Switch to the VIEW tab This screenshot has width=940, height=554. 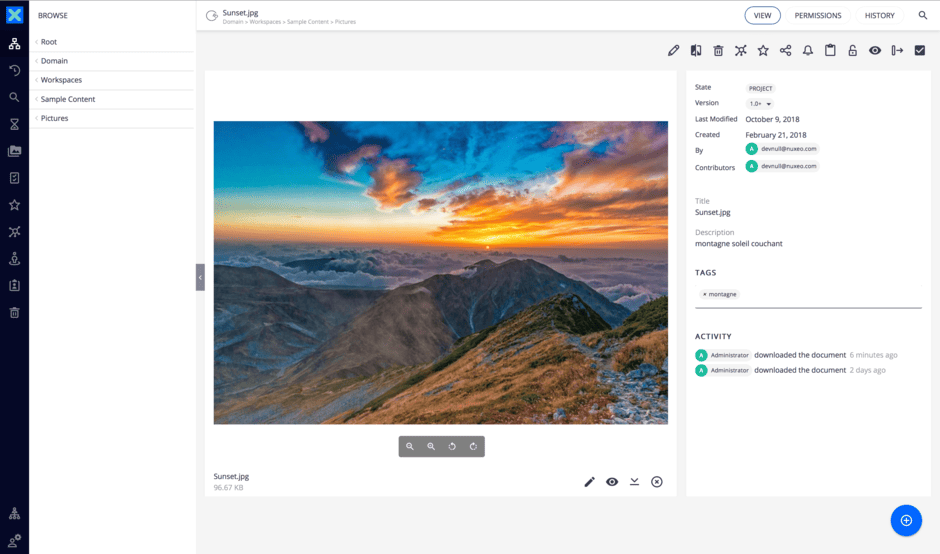click(x=763, y=16)
